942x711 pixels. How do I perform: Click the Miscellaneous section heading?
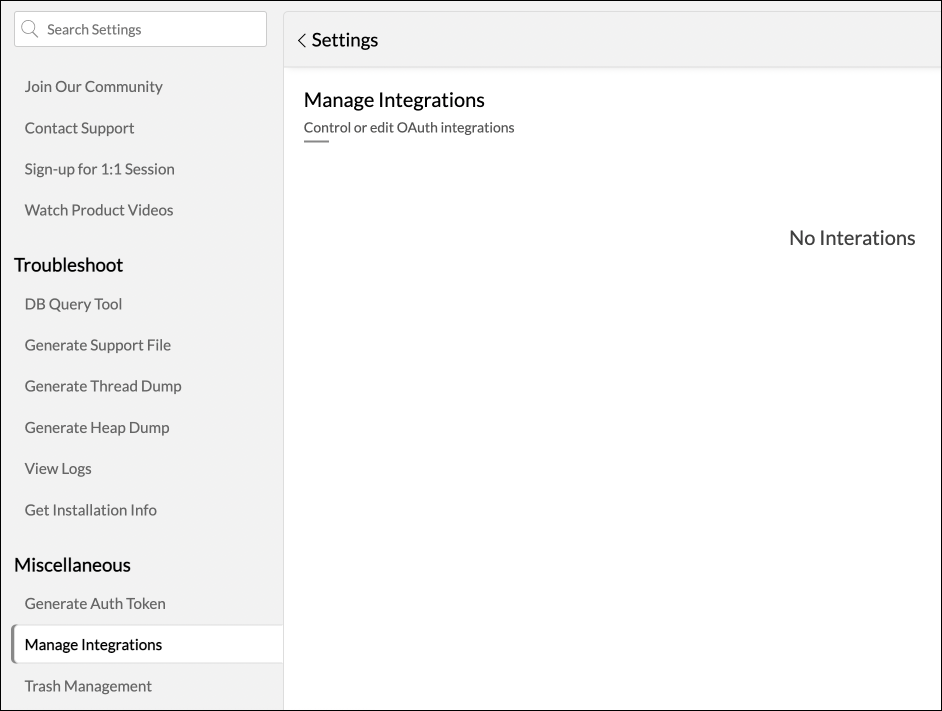[72, 565]
